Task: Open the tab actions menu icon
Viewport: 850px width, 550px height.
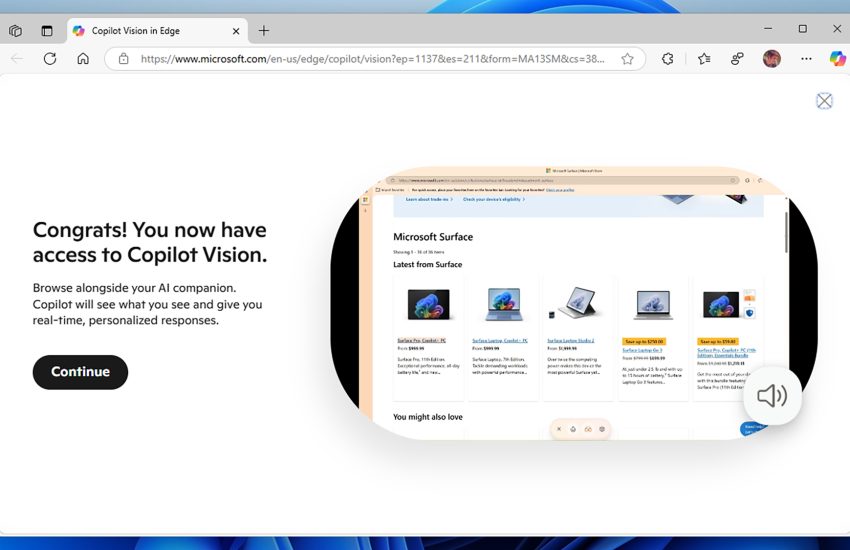Action: click(x=47, y=31)
